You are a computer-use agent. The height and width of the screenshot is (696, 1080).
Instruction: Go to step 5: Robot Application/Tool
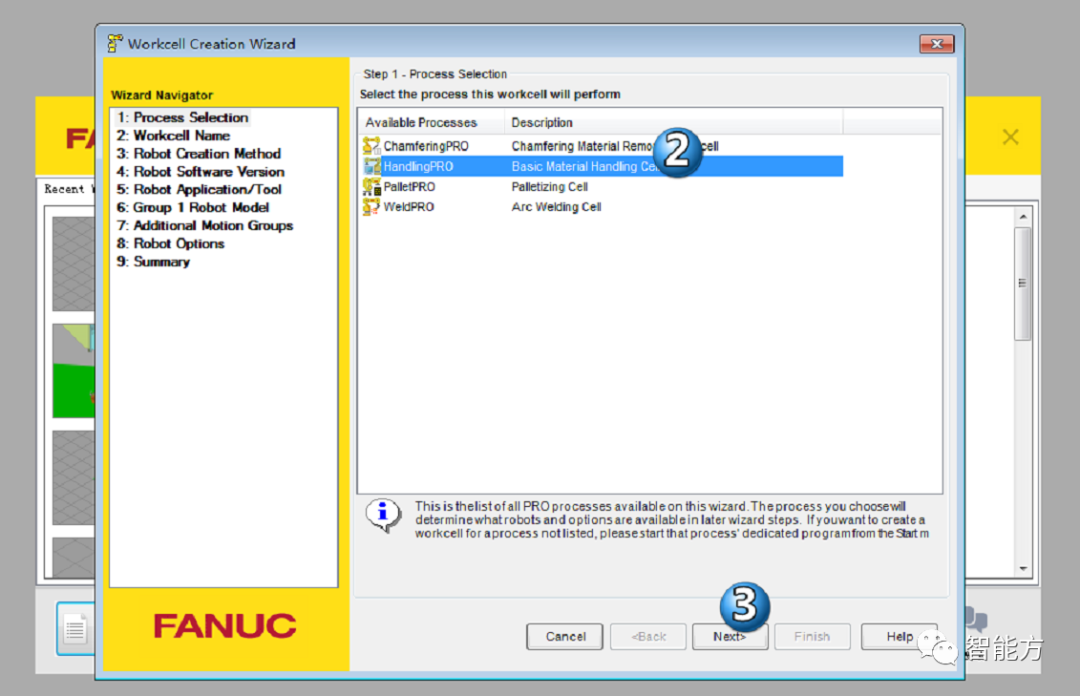coord(199,190)
